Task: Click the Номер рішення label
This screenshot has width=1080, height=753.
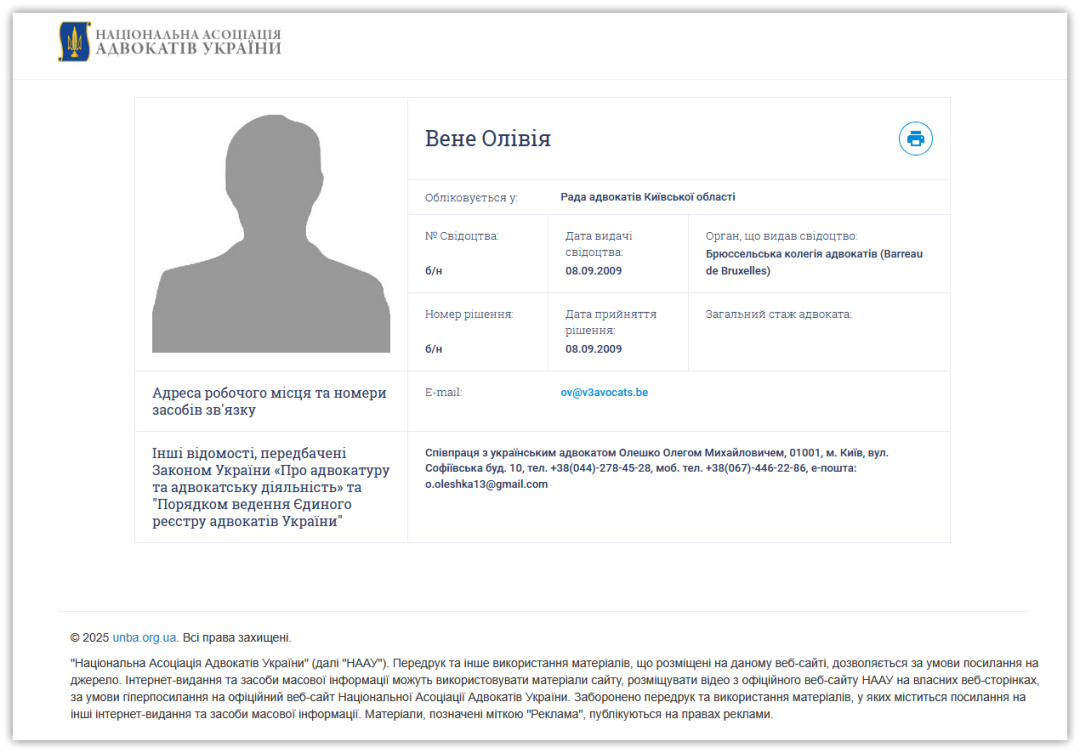Action: pyautogui.click(x=469, y=314)
